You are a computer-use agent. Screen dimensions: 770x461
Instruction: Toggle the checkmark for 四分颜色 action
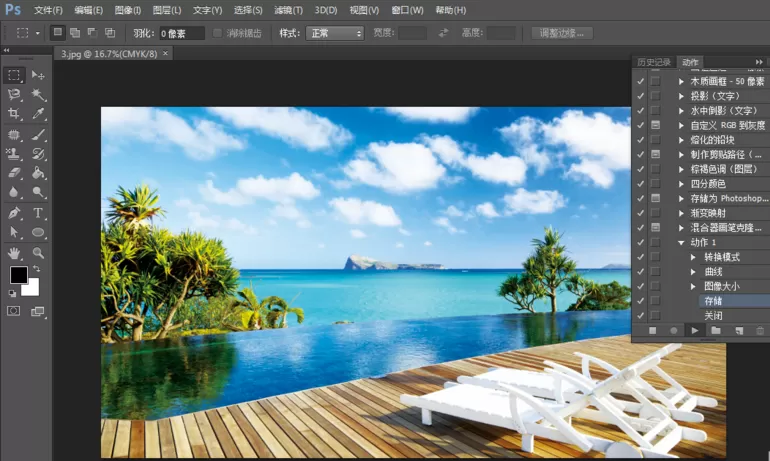640,184
